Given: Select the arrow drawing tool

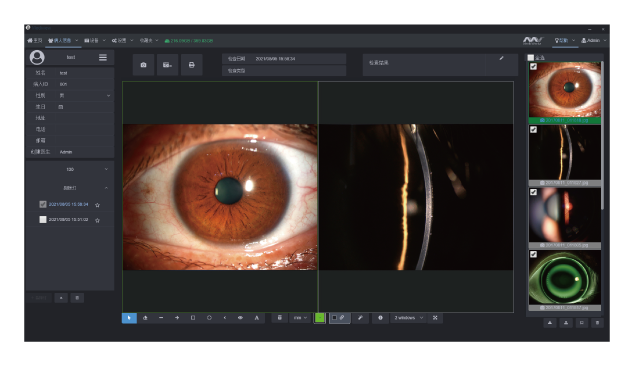Looking at the screenshot, I should [x=177, y=318].
